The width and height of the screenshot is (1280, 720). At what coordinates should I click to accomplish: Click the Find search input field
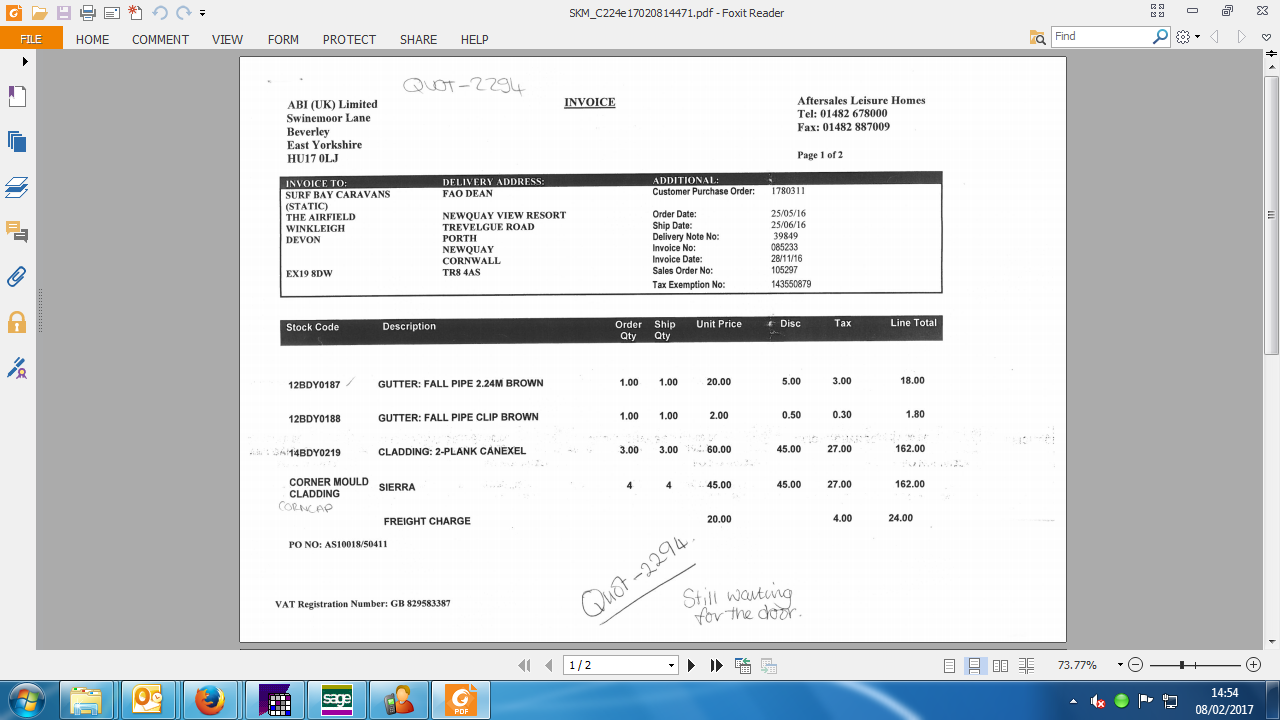[1101, 36]
